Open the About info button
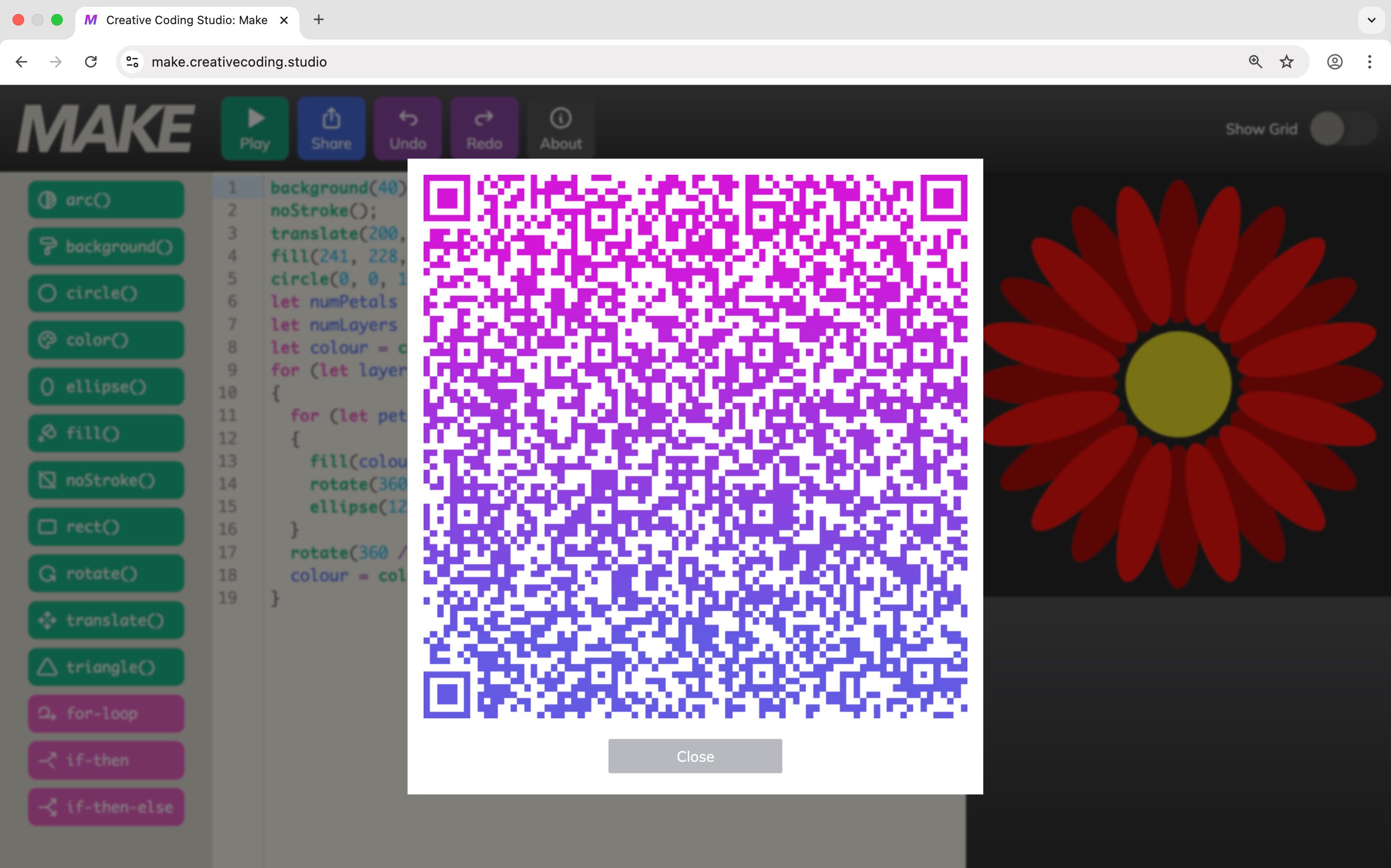 [561, 128]
